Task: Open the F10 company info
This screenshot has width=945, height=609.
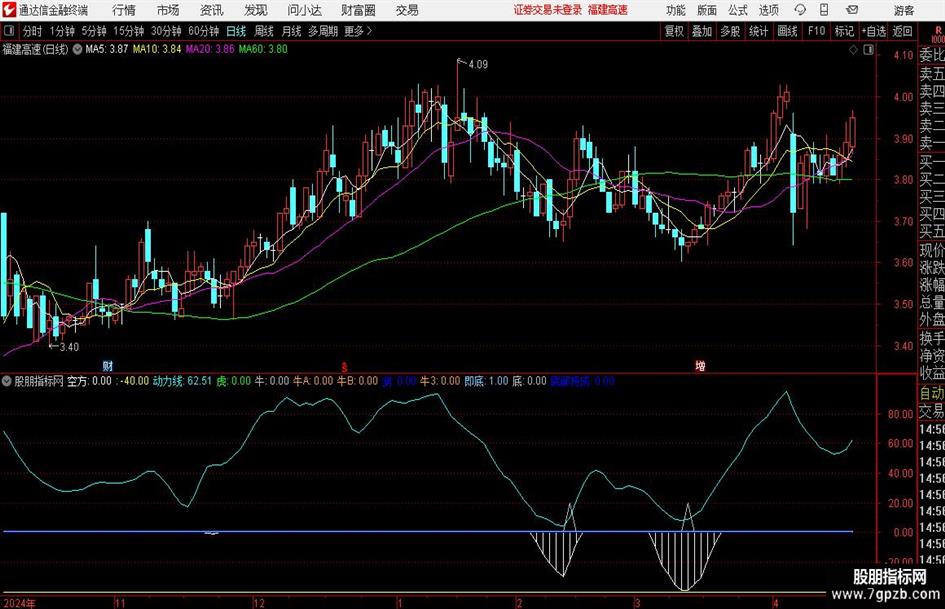Action: (x=816, y=31)
